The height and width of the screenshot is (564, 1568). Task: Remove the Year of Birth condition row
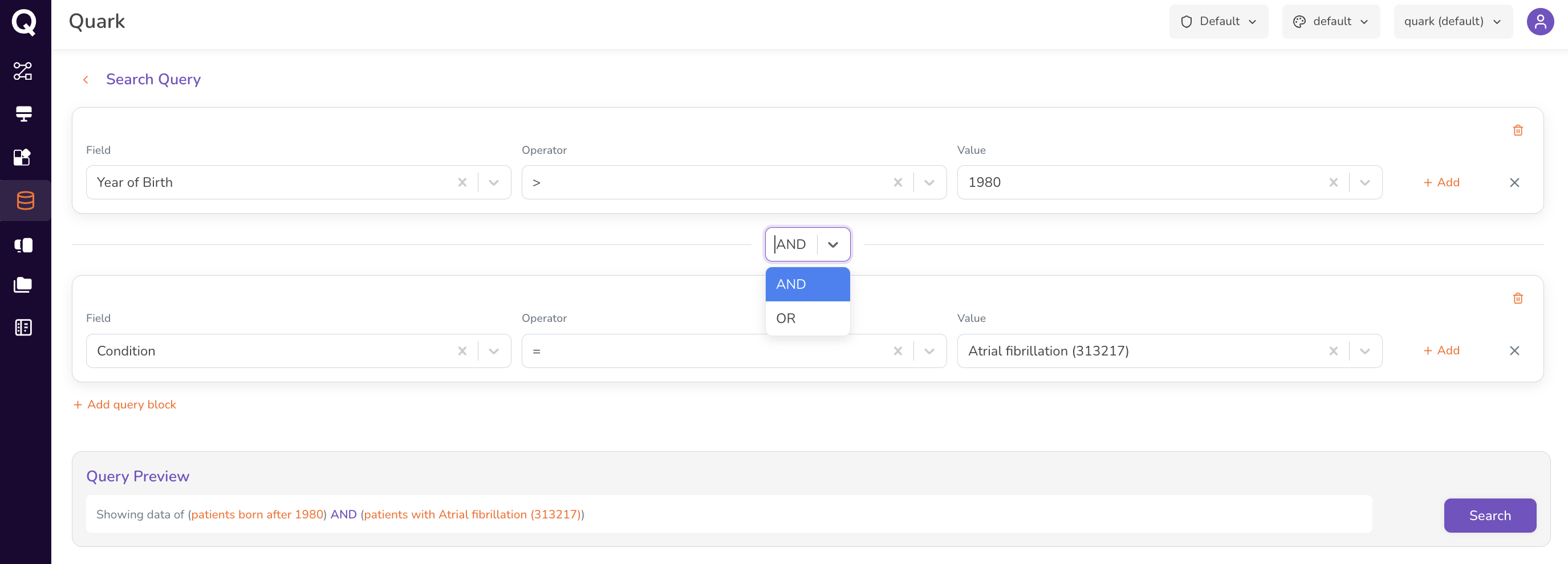(1514, 182)
